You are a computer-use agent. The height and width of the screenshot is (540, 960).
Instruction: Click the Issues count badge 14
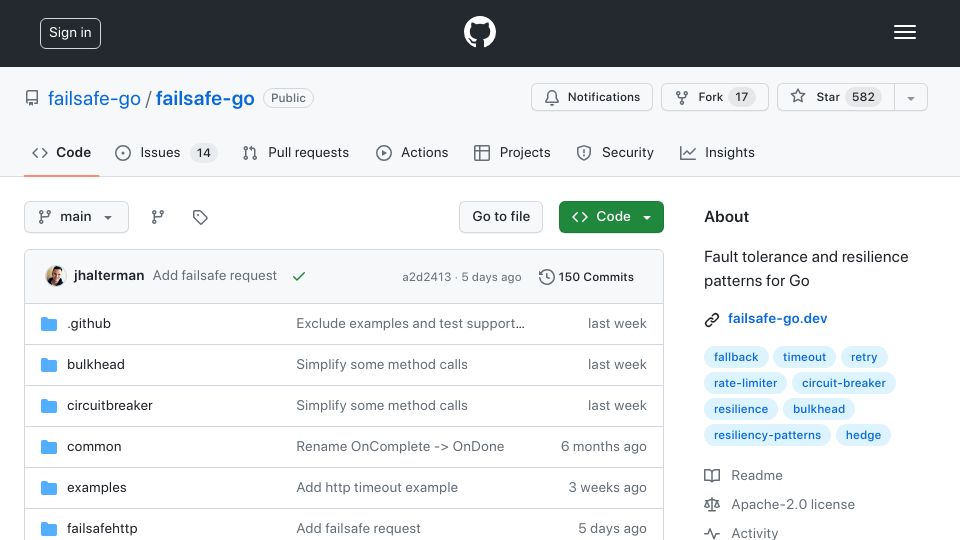[203, 152]
